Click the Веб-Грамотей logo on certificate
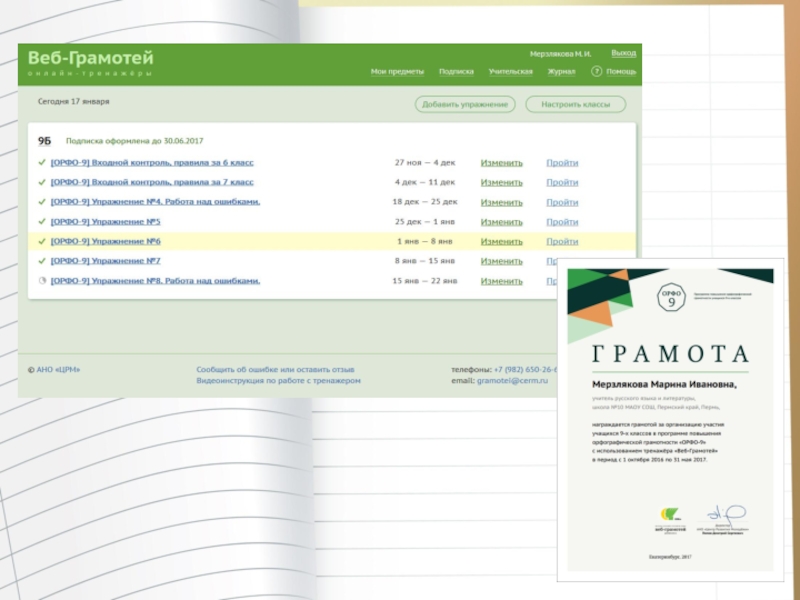 pos(670,520)
